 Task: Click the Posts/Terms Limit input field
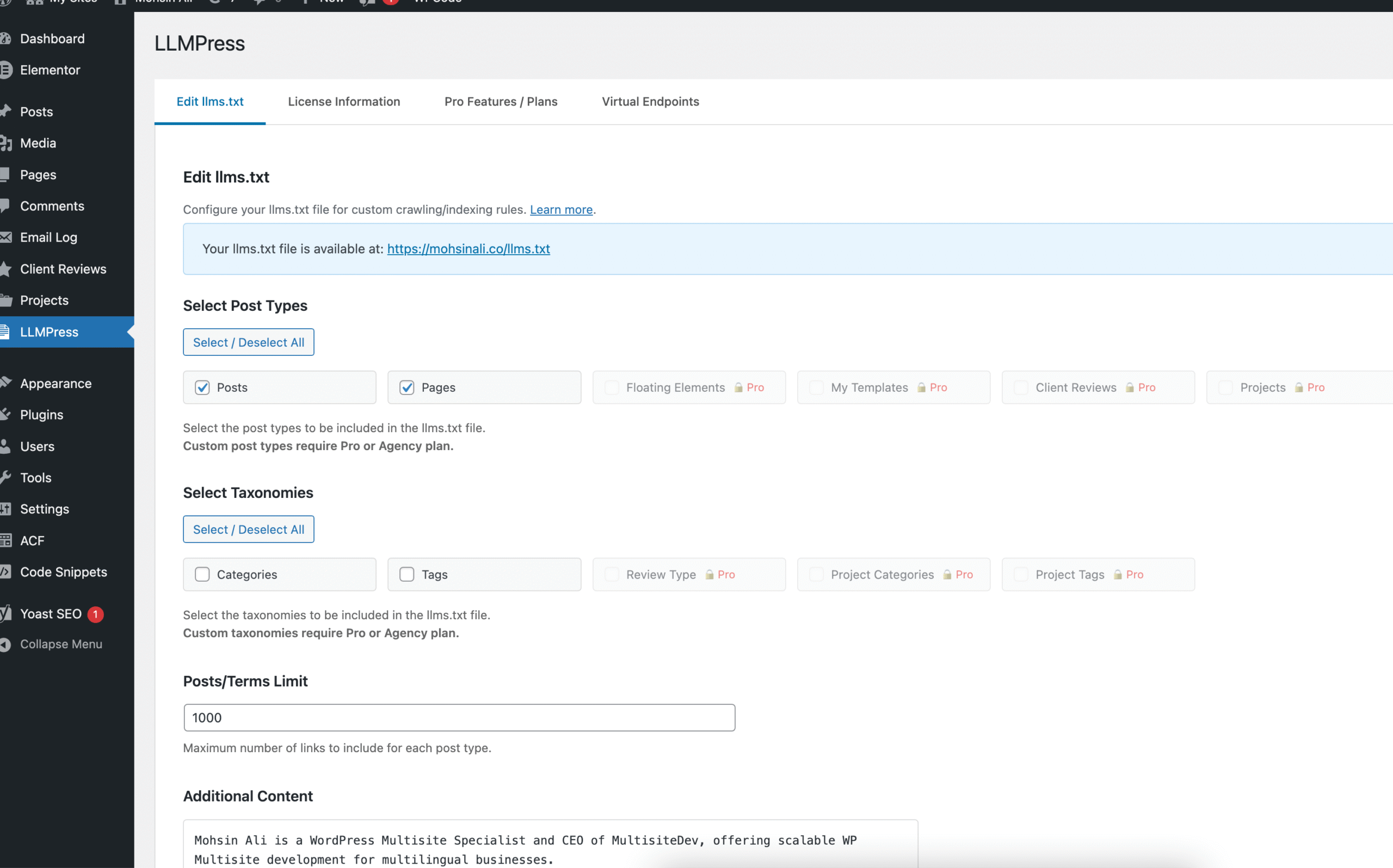459,717
